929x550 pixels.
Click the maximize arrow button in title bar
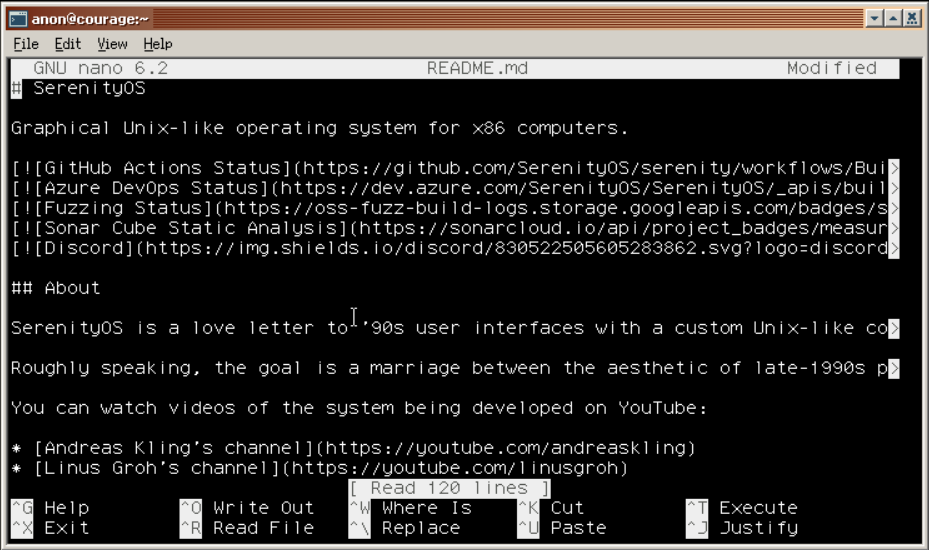click(893, 19)
